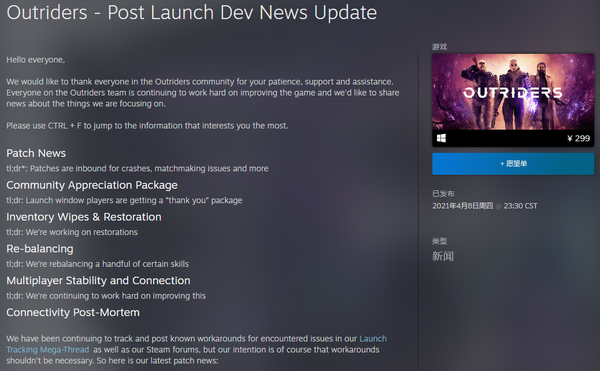The width and height of the screenshot is (600, 371).
Task: Click the 类型 type label
Action: pyautogui.click(x=439, y=241)
